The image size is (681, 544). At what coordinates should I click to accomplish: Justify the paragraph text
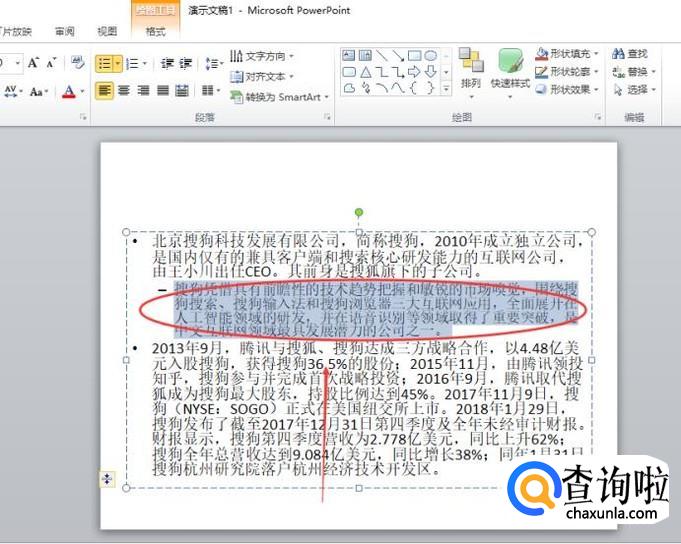[163, 90]
